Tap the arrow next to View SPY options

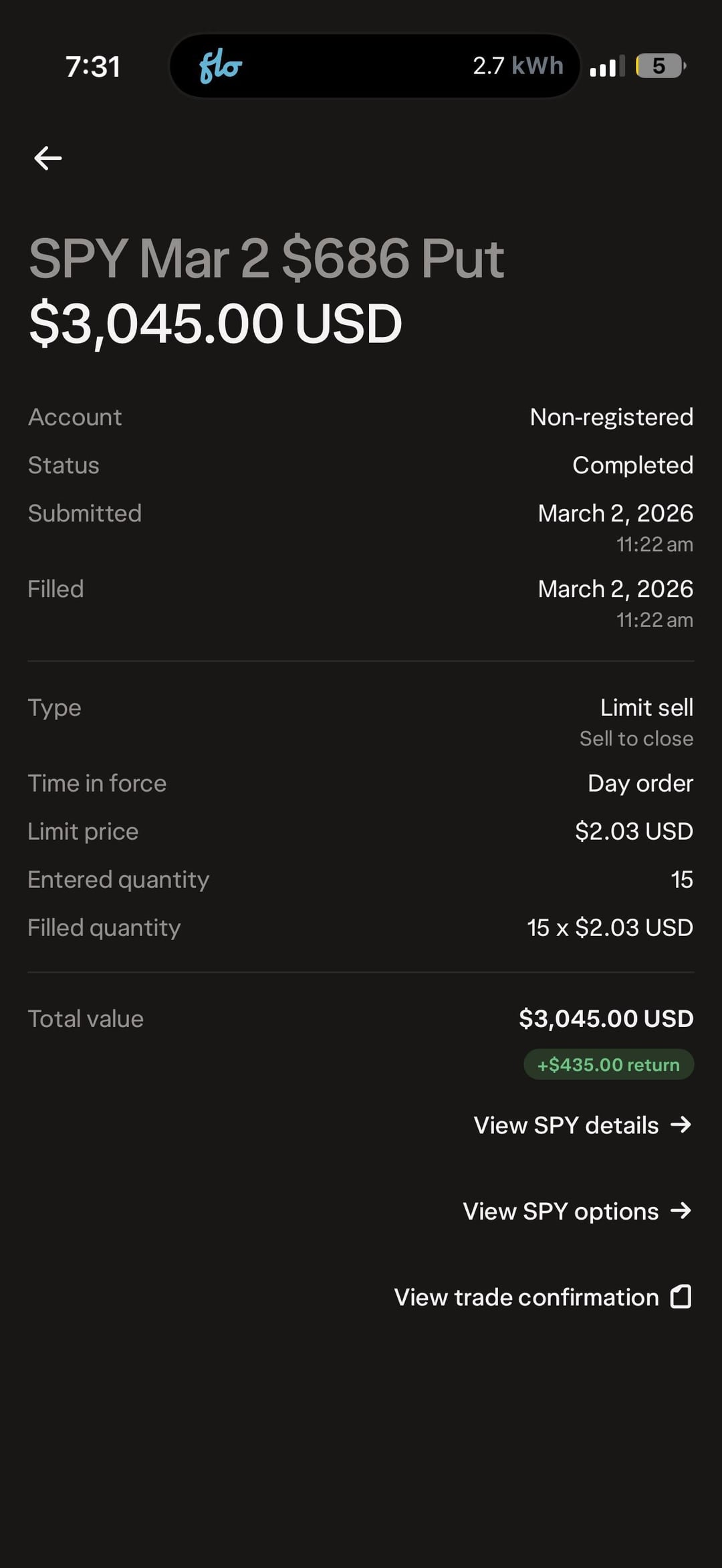coord(681,1210)
